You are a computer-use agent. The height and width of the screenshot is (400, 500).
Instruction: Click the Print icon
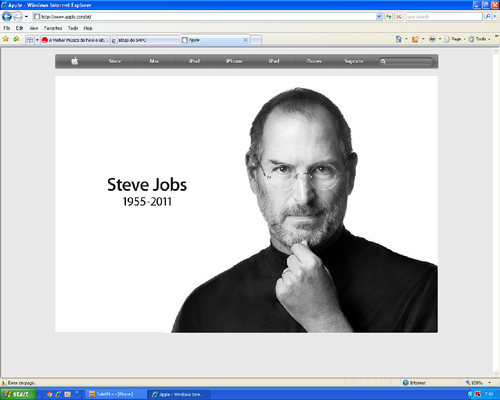click(432, 39)
